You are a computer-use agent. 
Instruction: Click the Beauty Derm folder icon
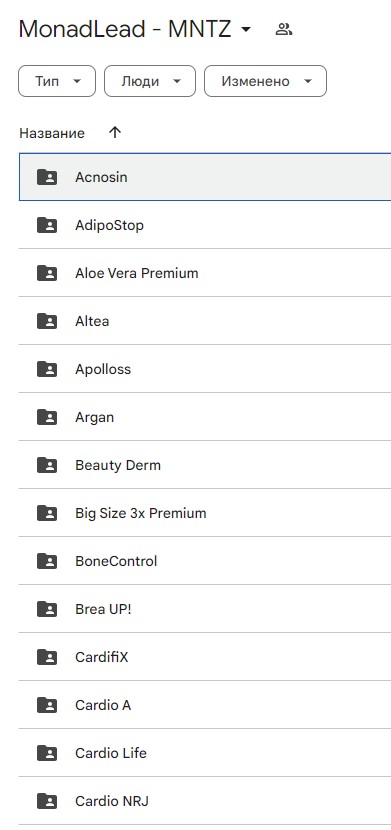pyautogui.click(x=47, y=465)
